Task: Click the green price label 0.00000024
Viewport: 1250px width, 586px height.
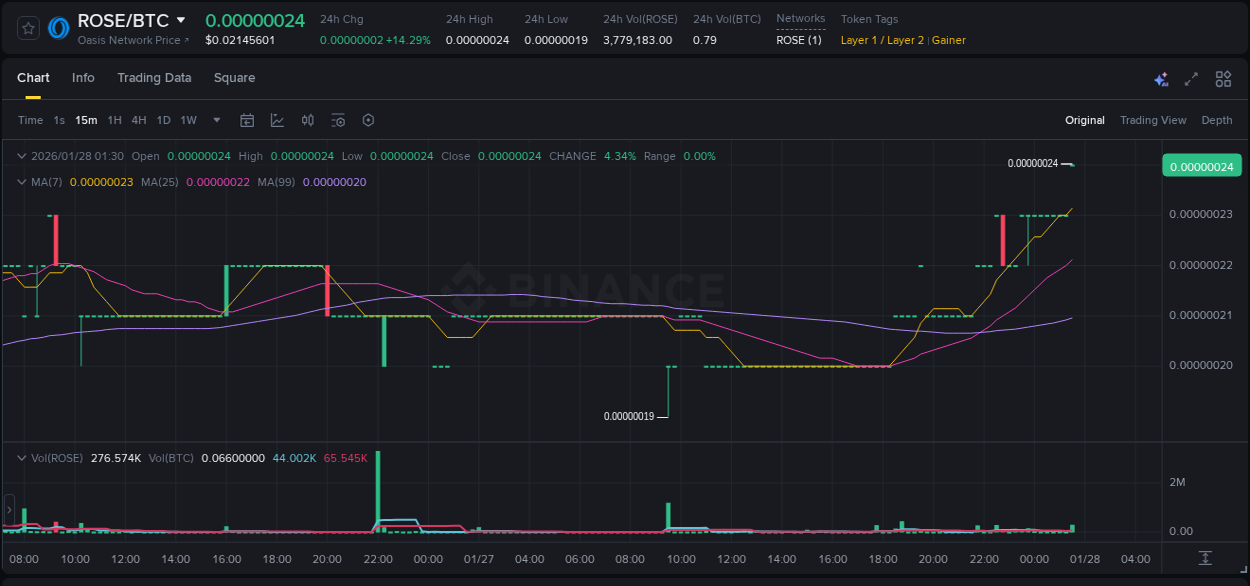Action: [x=1201, y=165]
